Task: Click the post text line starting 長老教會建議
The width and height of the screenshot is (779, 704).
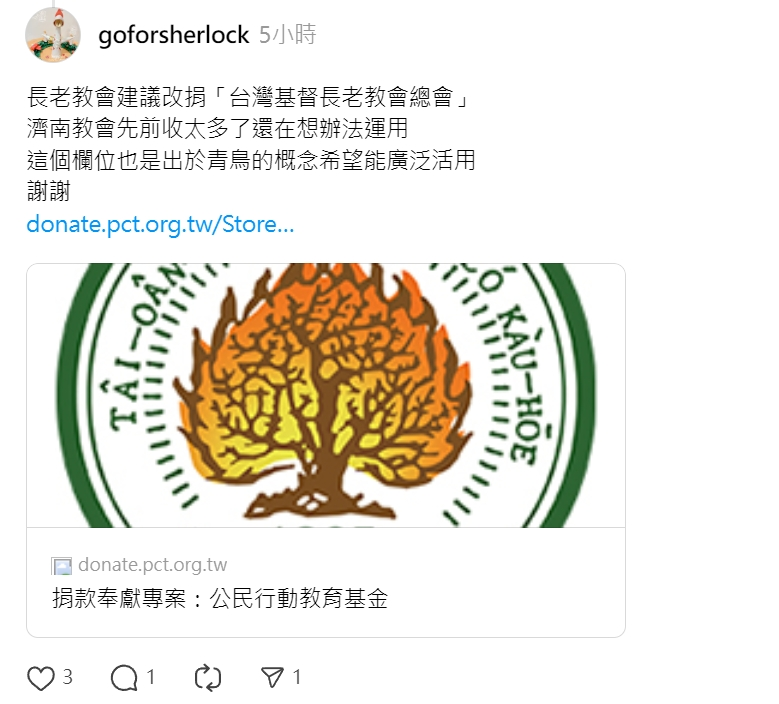Action: point(248,97)
